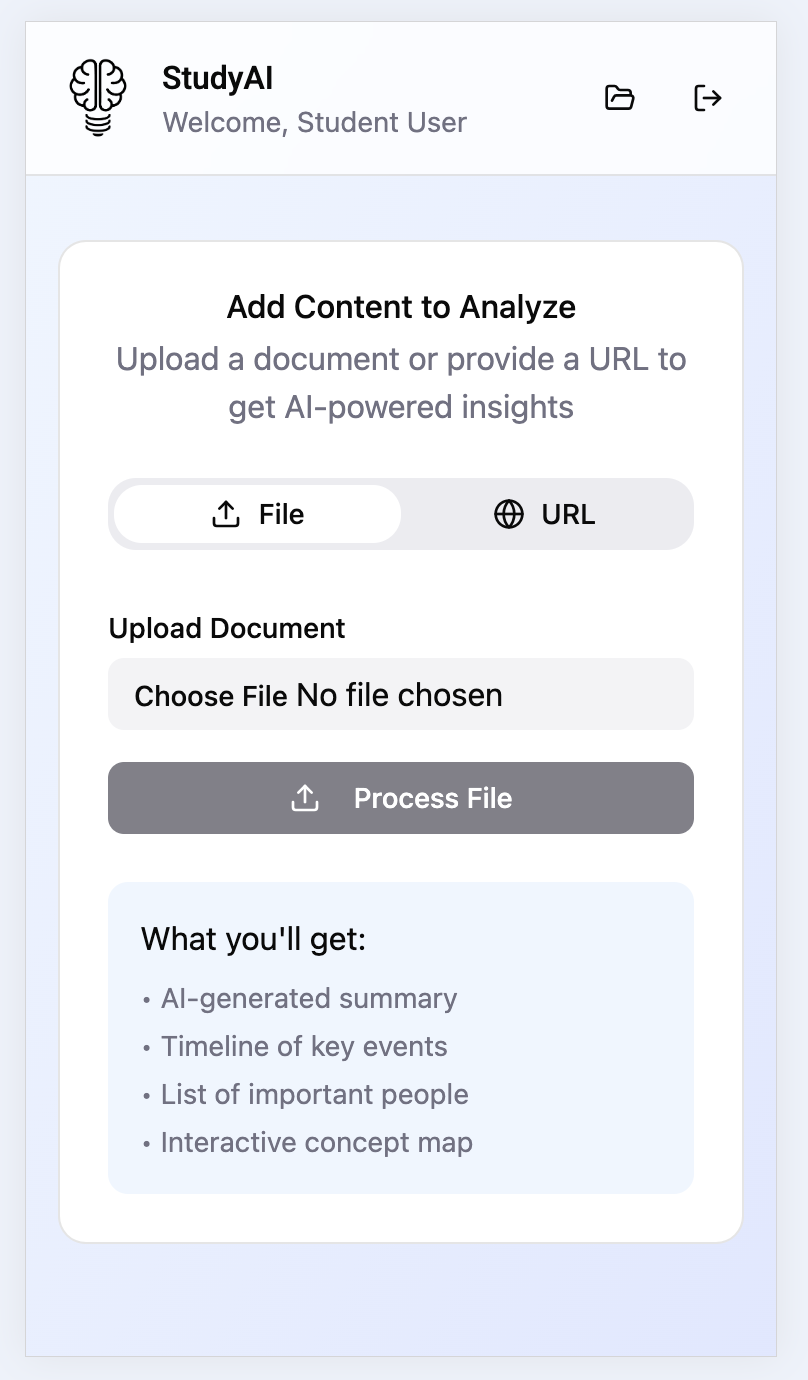The image size is (808, 1380).
Task: Click the "Add Content to Analyze" heading
Action: pos(401,307)
